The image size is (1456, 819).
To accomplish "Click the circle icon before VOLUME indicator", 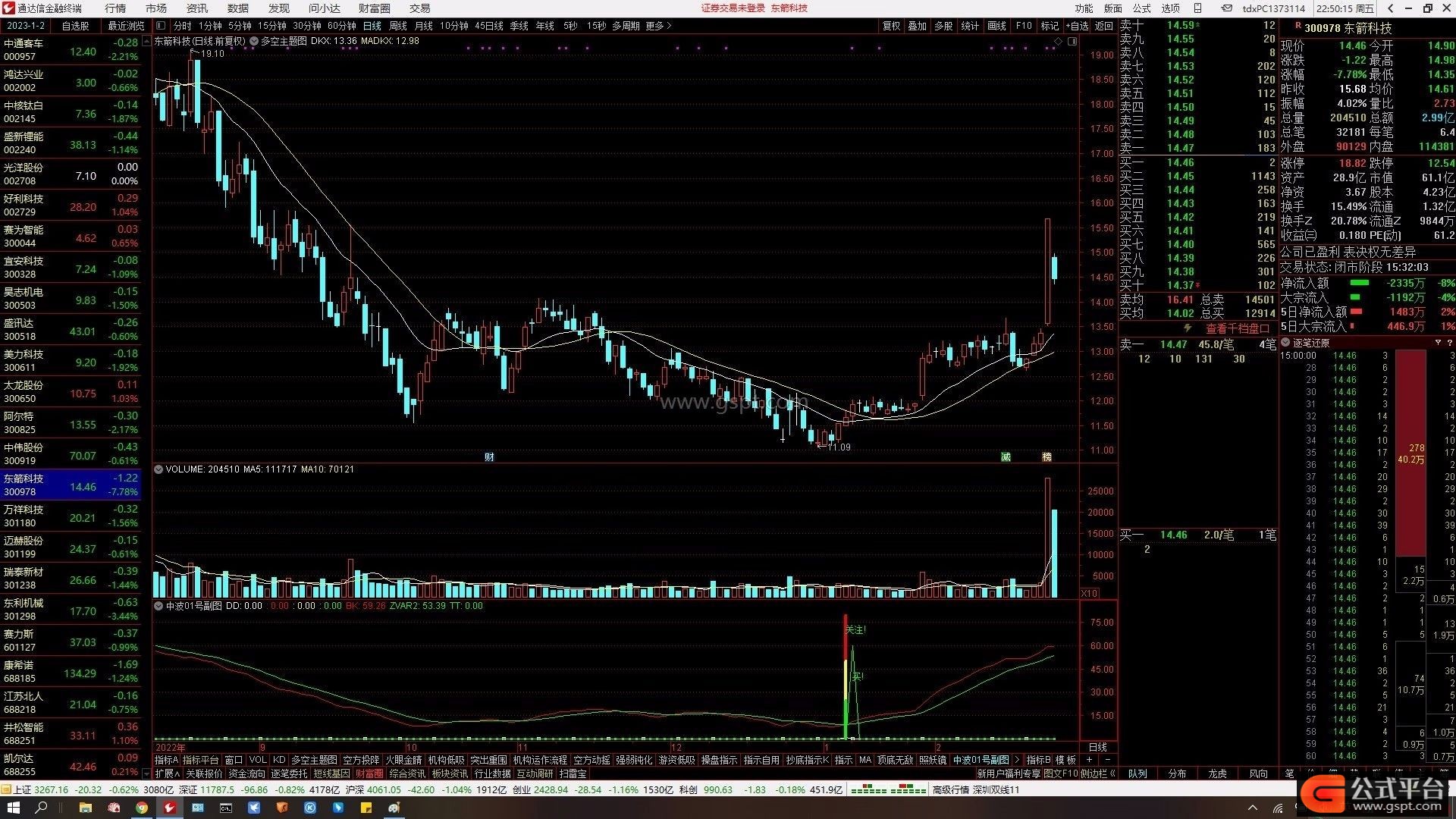I will click(158, 469).
